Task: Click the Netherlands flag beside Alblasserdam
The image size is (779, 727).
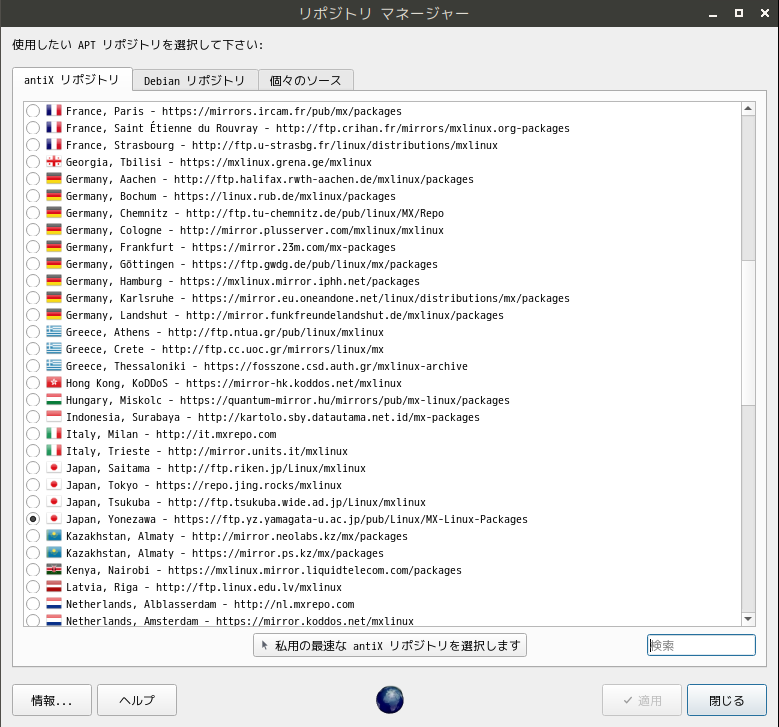Action: pos(54,603)
